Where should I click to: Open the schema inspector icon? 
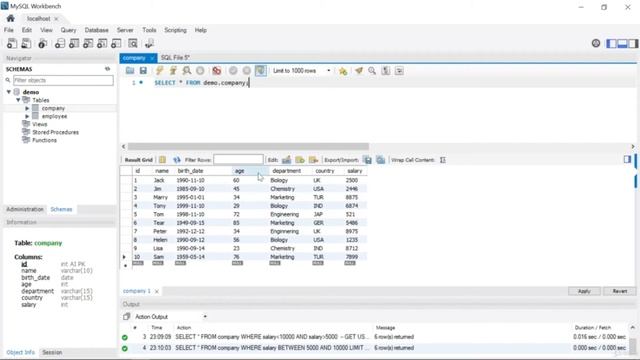tap(42, 43)
